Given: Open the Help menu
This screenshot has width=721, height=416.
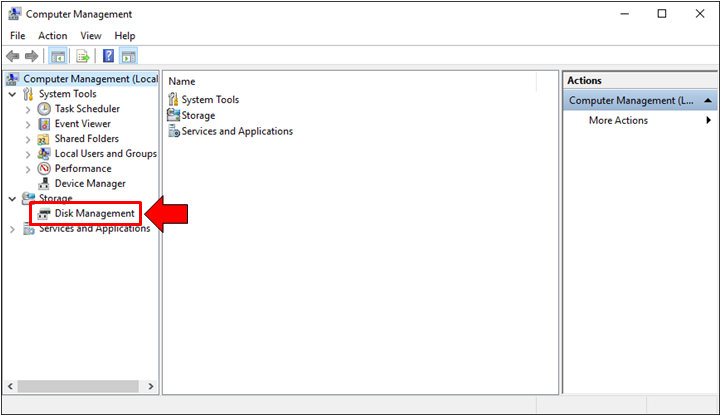Looking at the screenshot, I should click(125, 36).
